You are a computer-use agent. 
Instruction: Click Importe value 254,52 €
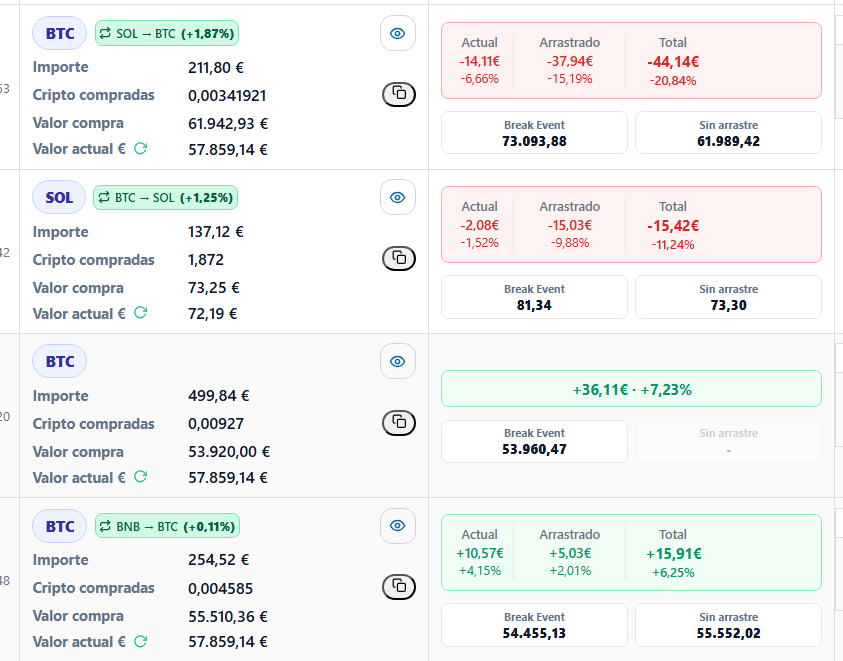click(218, 560)
